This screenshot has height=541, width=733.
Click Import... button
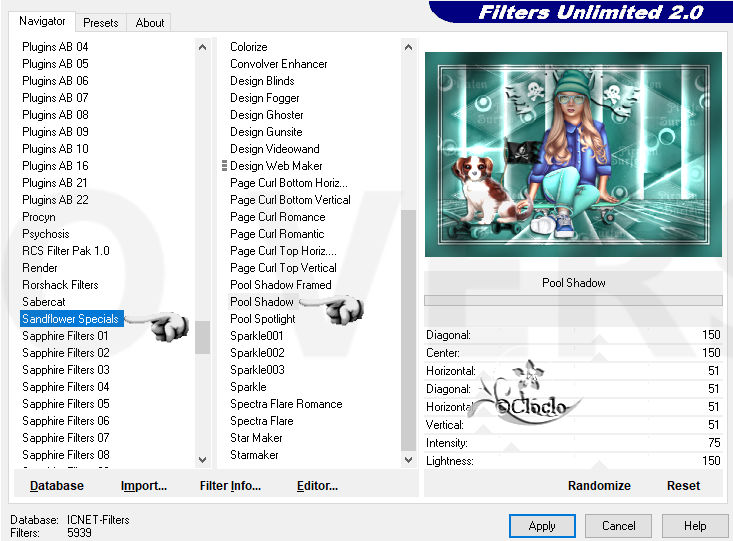point(144,486)
